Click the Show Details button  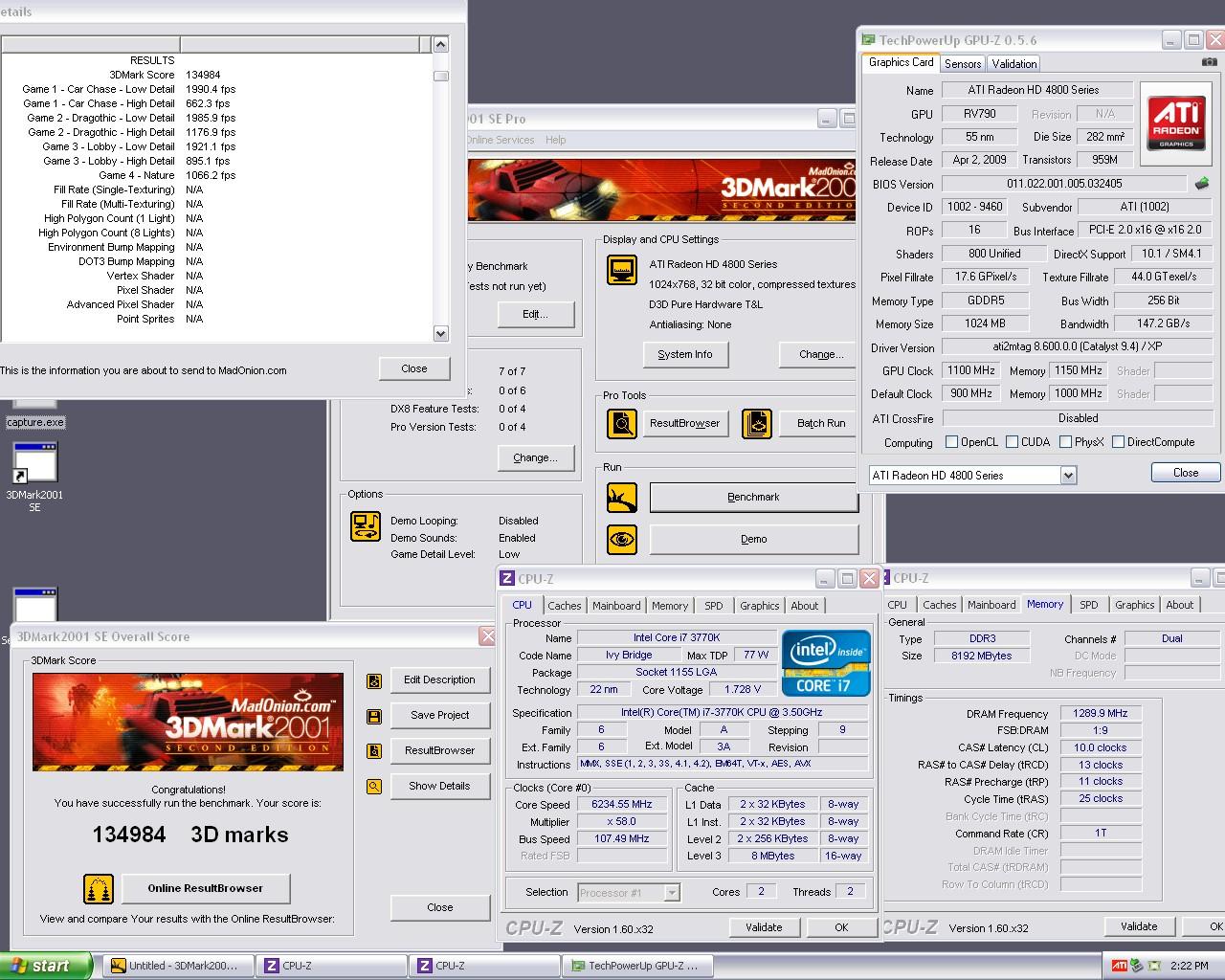click(x=439, y=787)
